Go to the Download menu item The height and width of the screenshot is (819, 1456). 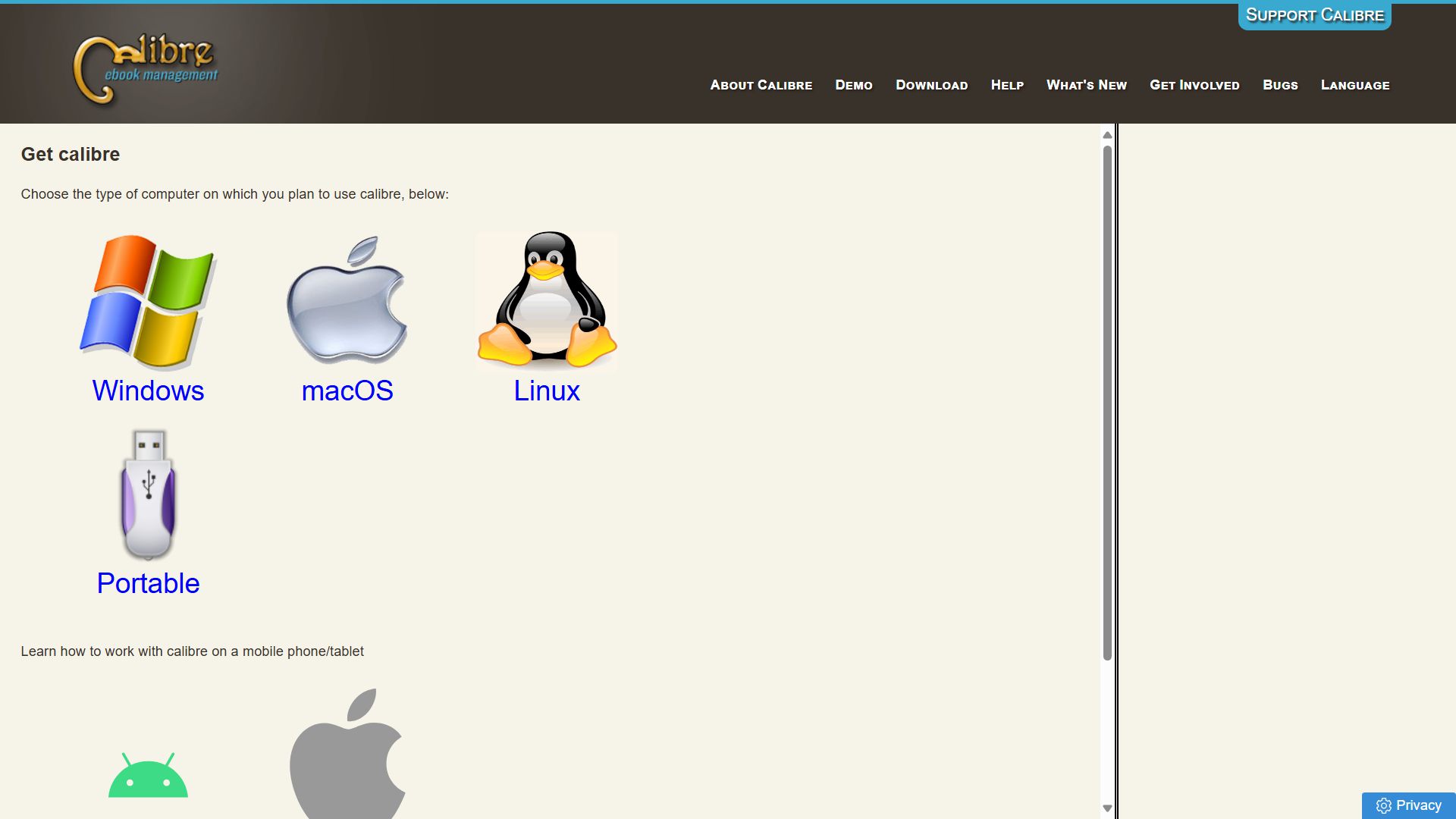(x=931, y=85)
